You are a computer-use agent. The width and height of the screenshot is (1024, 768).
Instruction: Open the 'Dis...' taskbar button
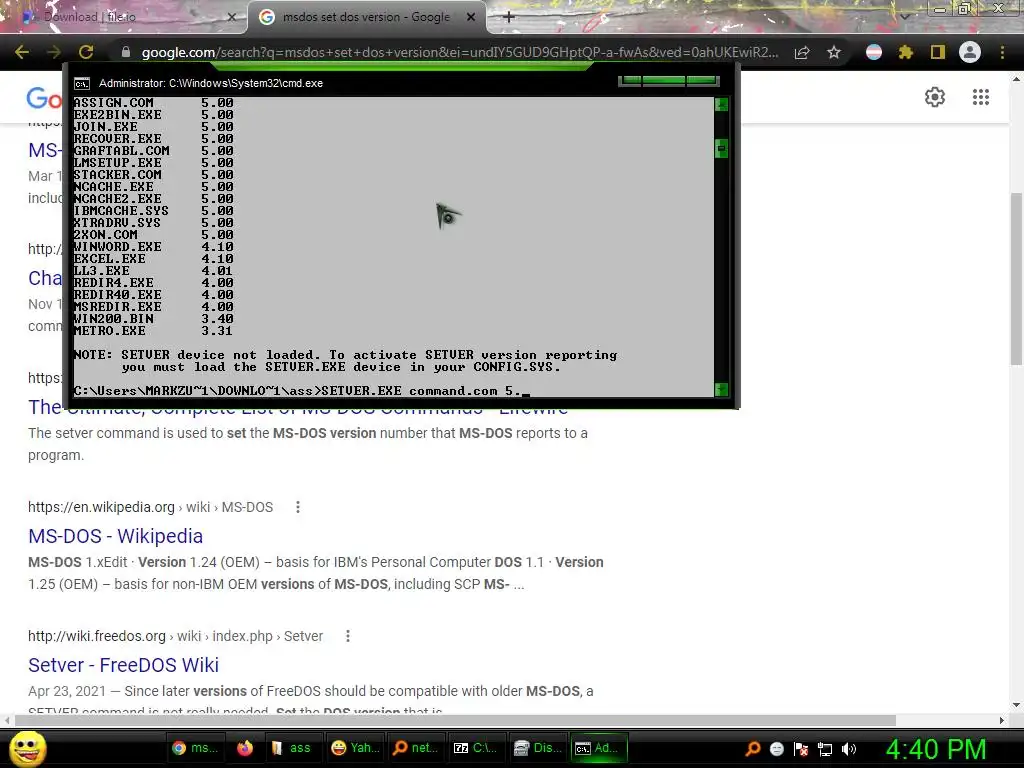(x=537, y=748)
